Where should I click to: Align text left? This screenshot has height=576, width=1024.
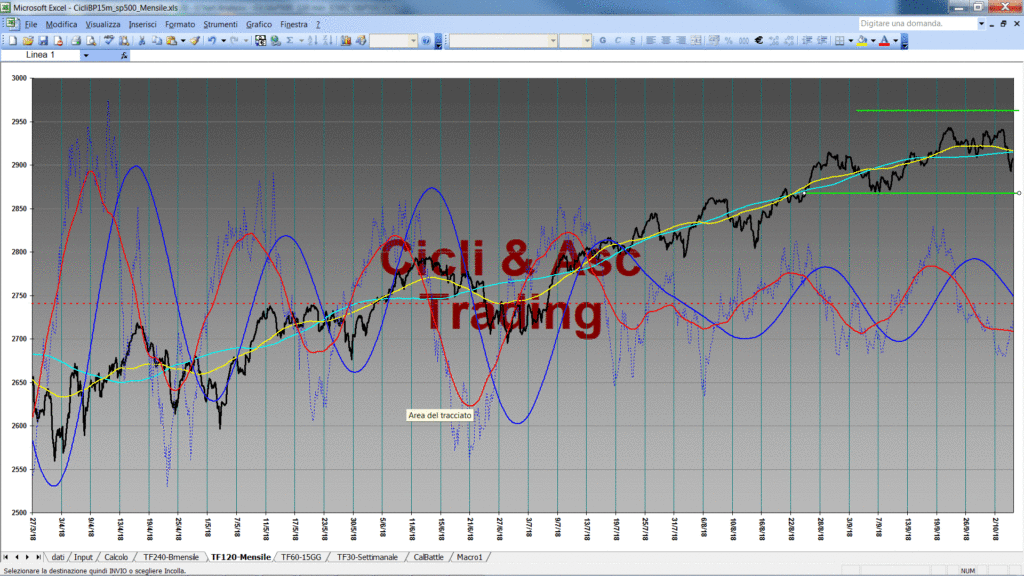click(x=650, y=40)
